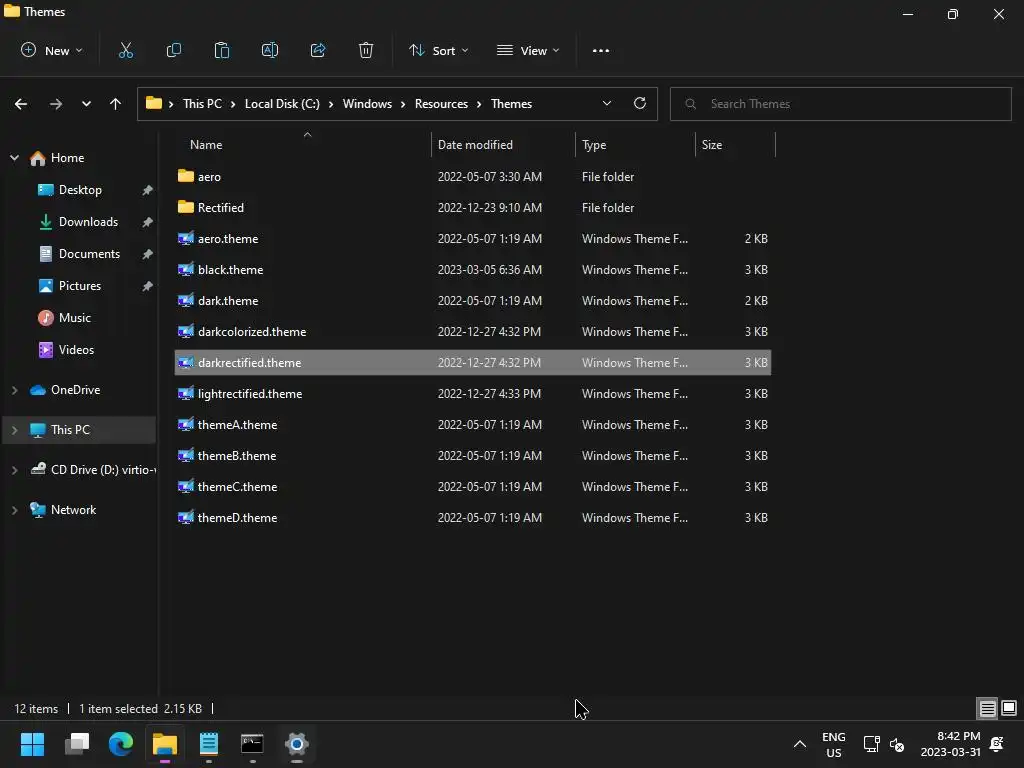Collapse the Home tree node
This screenshot has width=1024, height=768.
click(14, 157)
